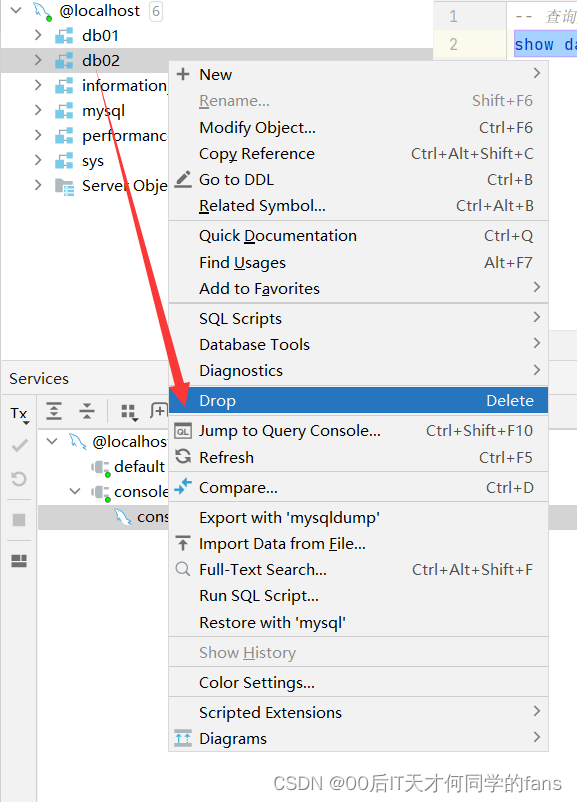Expand the sys schema node
The width and height of the screenshot is (577, 802).
click(38, 160)
